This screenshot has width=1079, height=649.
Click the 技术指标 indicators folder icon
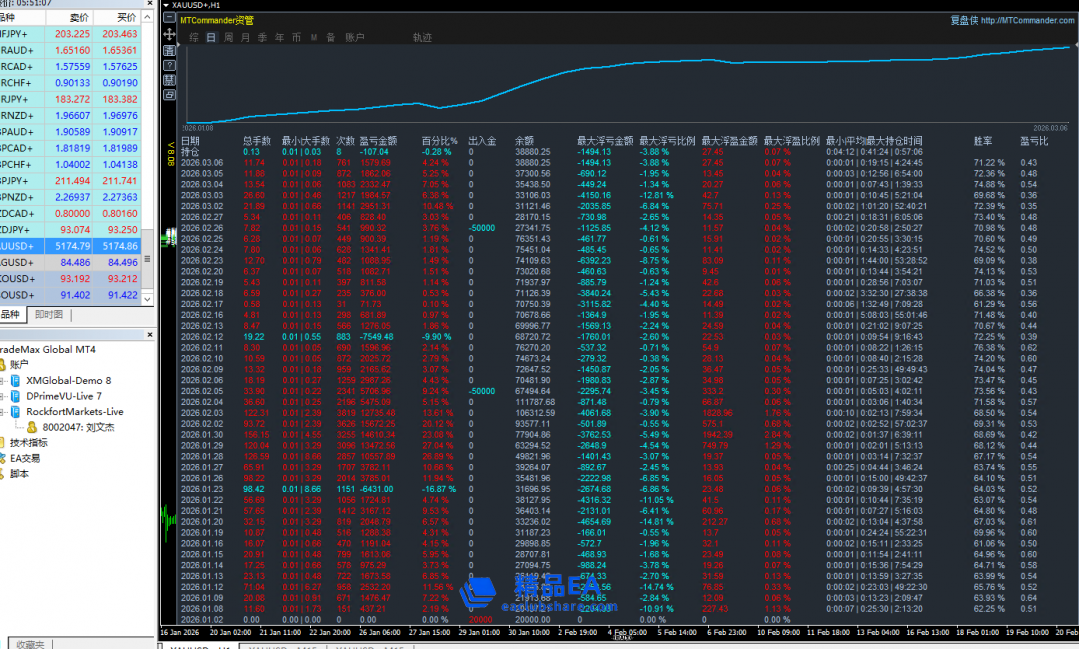coord(2,442)
